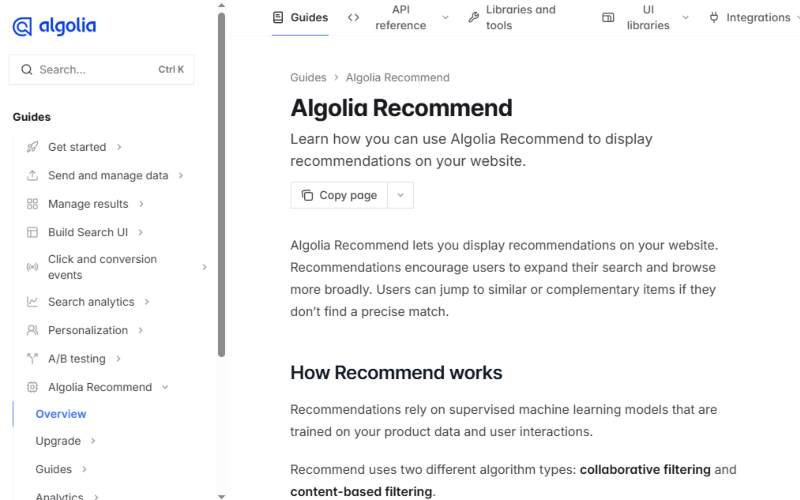Click the Guides breadcrumb link
This screenshot has height=500, width=800.
point(308,78)
